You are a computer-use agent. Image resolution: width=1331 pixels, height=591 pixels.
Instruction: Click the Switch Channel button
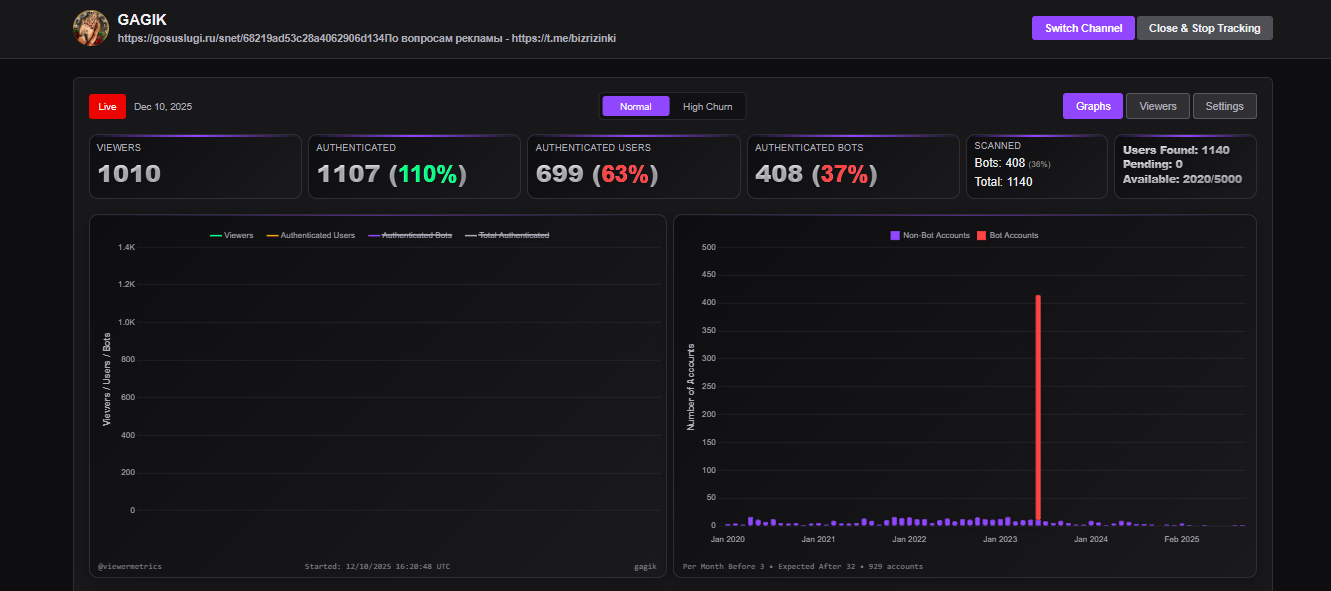[x=1083, y=28]
